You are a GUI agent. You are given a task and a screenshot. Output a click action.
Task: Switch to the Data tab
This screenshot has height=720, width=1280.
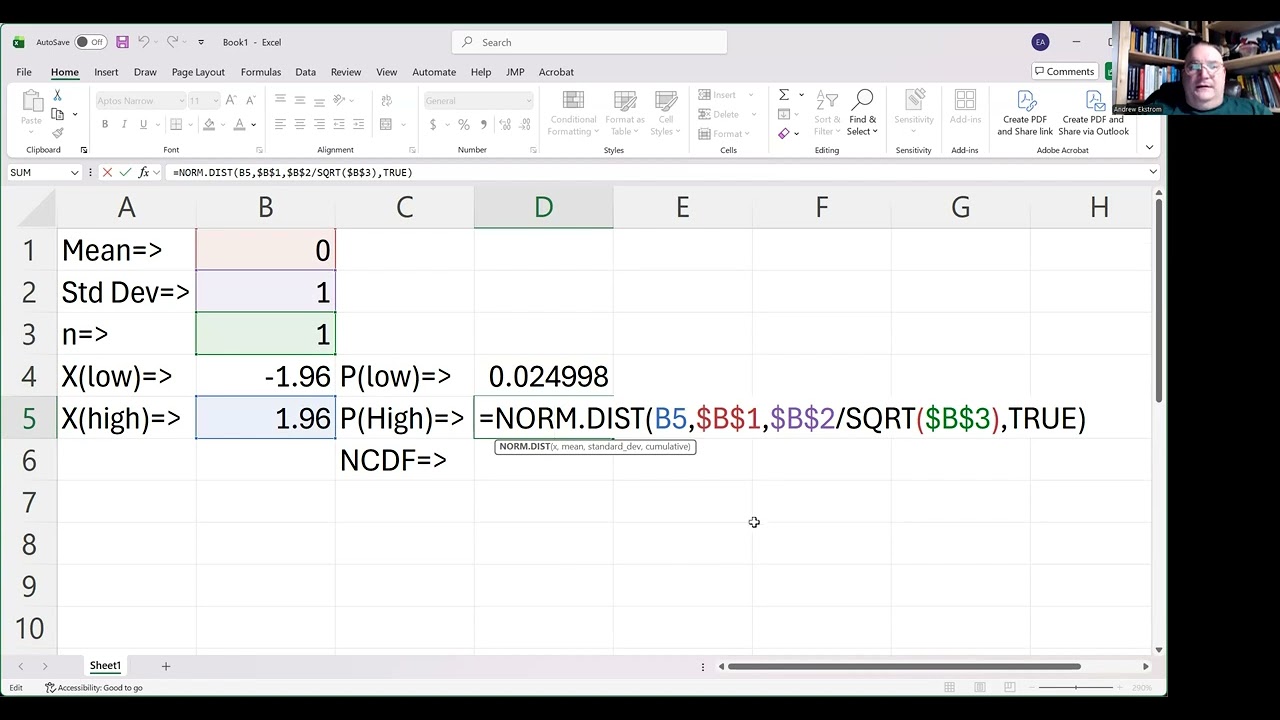[305, 72]
